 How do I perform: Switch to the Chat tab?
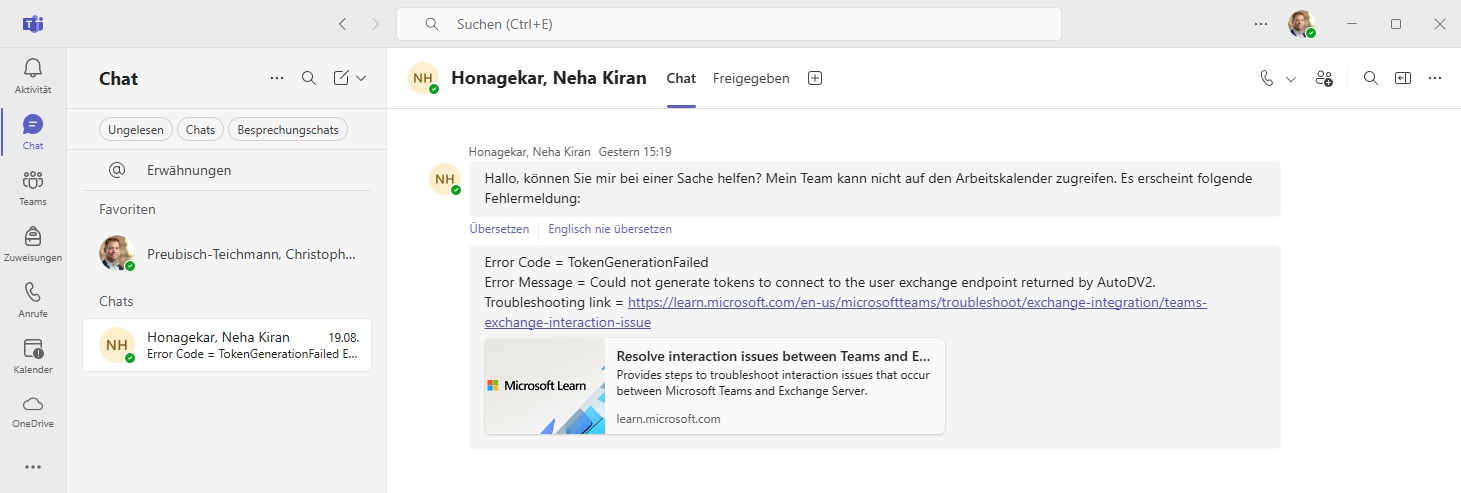click(x=681, y=78)
